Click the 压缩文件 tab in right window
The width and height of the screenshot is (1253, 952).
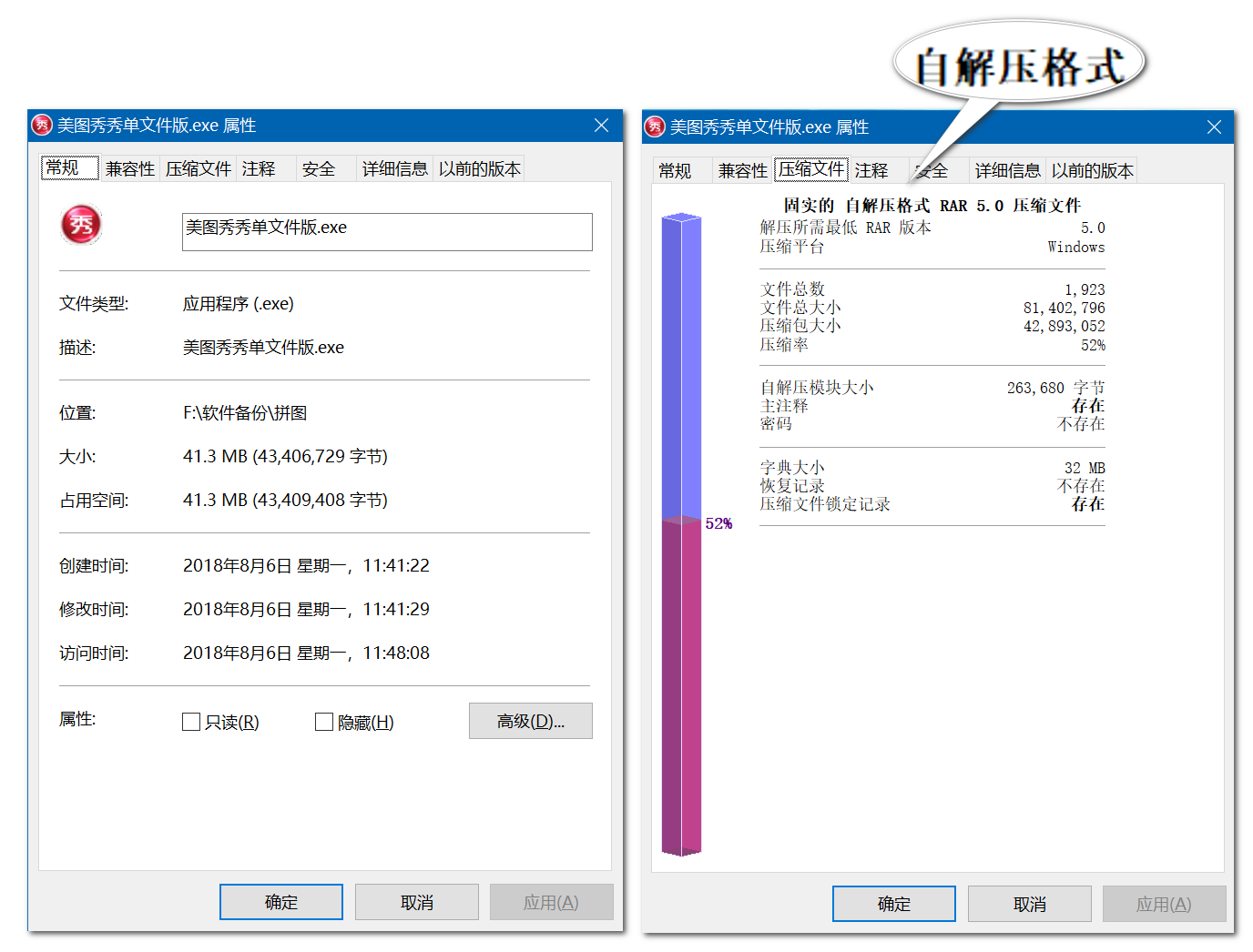tap(811, 169)
